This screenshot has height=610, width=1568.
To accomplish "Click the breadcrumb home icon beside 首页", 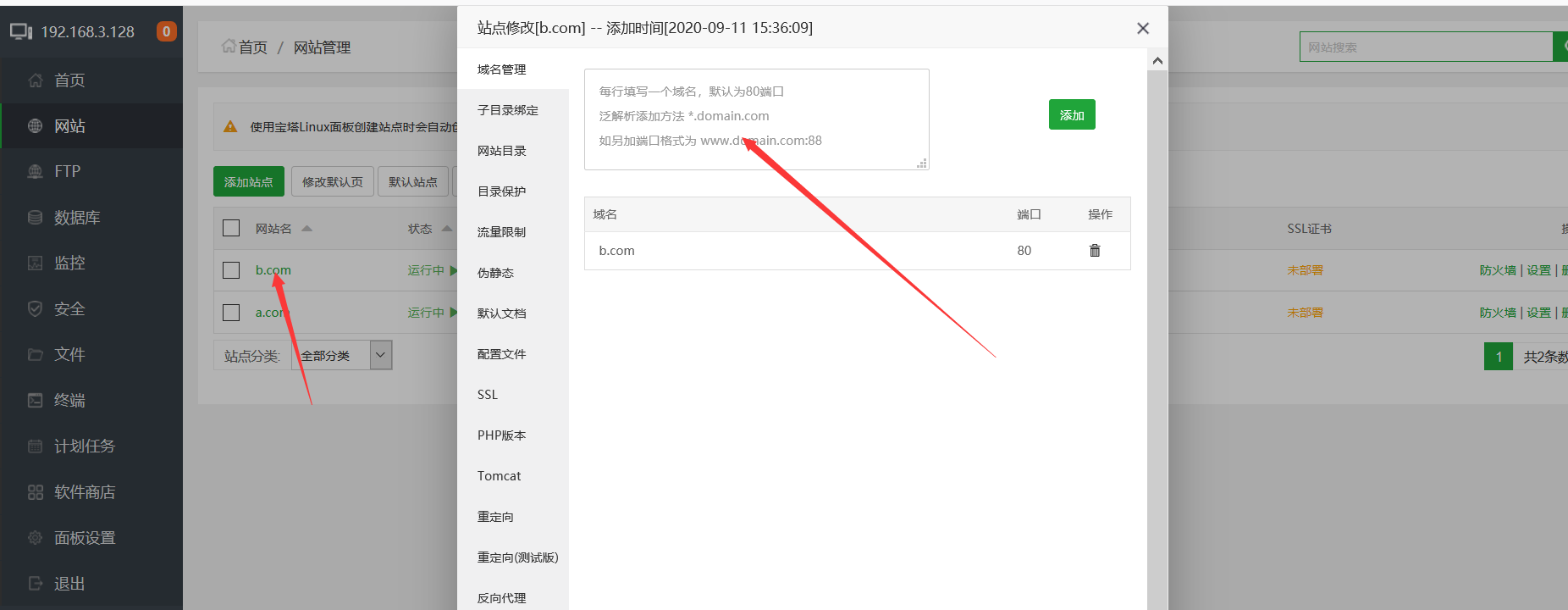I will (229, 47).
